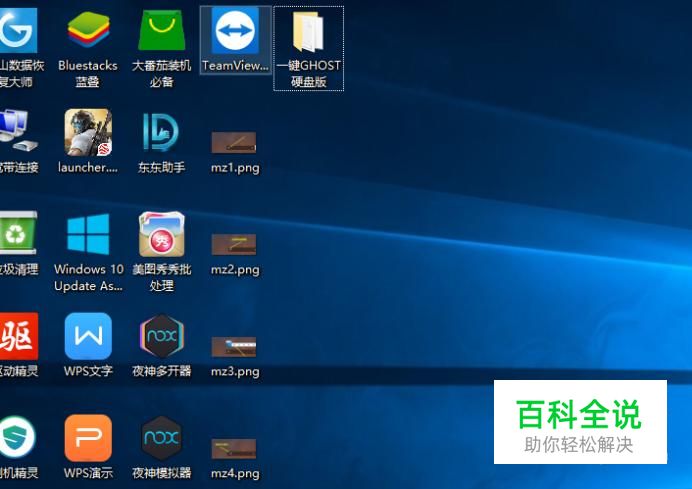This screenshot has height=489, width=692.
Task: Click the 夜神模拟器 Nox icon
Action: tap(162, 438)
